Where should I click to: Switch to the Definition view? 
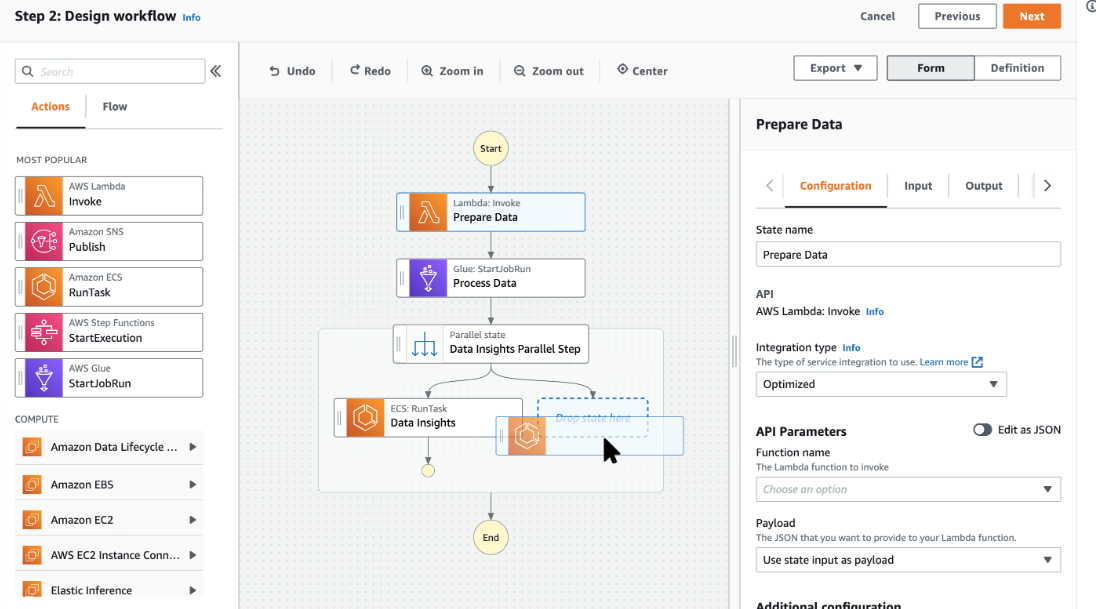[x=1017, y=68]
